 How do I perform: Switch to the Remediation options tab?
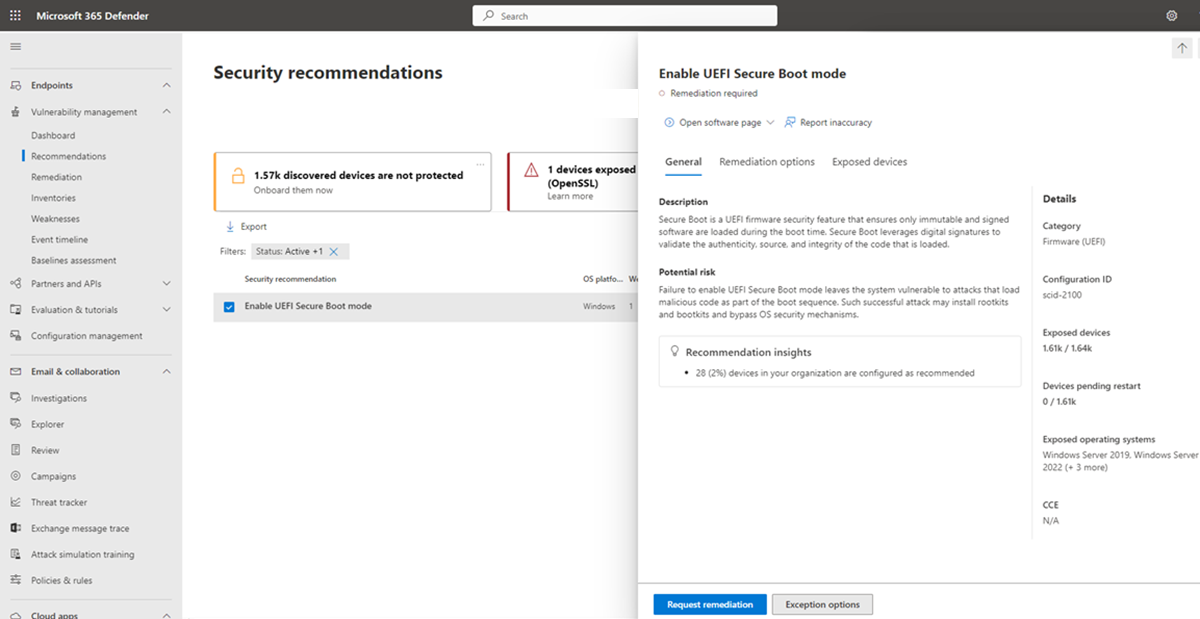tap(767, 161)
